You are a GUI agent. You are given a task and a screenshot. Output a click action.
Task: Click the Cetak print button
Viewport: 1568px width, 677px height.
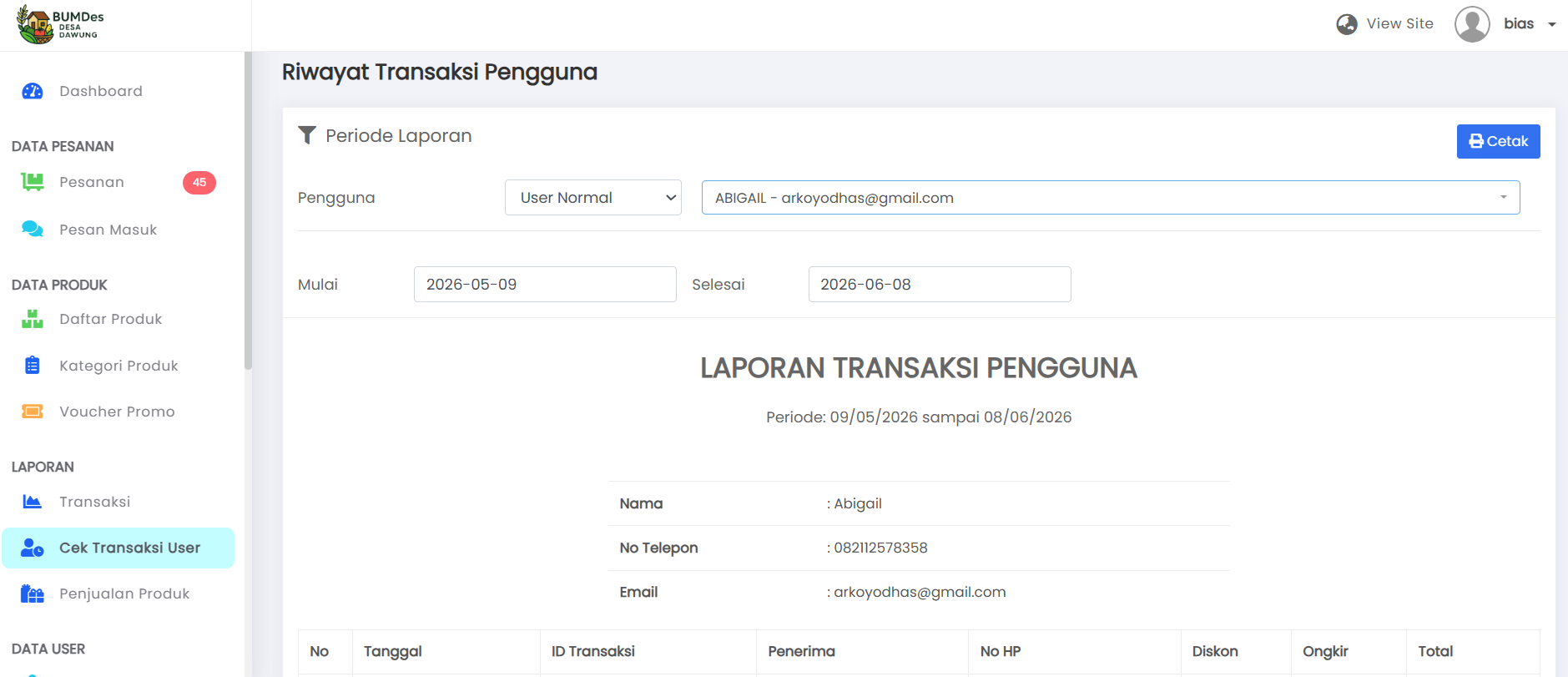(1498, 141)
